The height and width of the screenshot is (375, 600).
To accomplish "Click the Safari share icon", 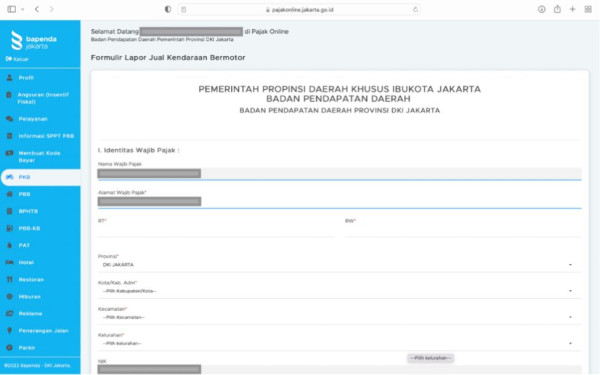I will 557,9.
